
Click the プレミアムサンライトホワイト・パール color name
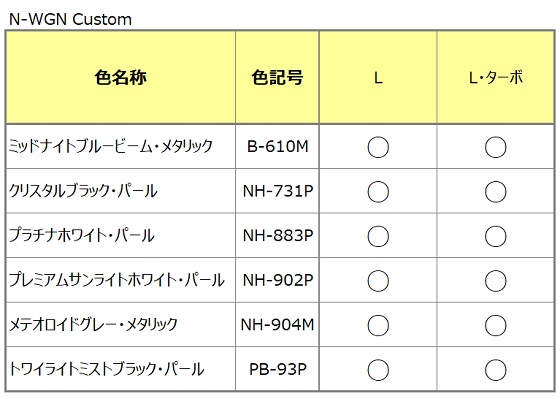[117, 280]
